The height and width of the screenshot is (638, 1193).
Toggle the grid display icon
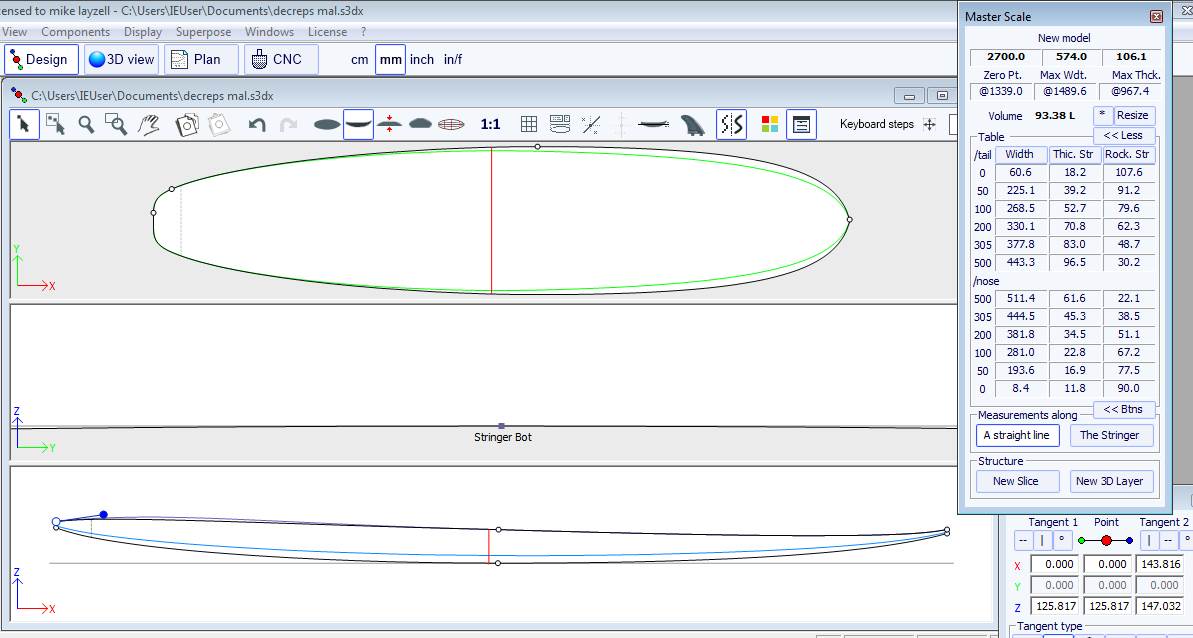pos(529,125)
